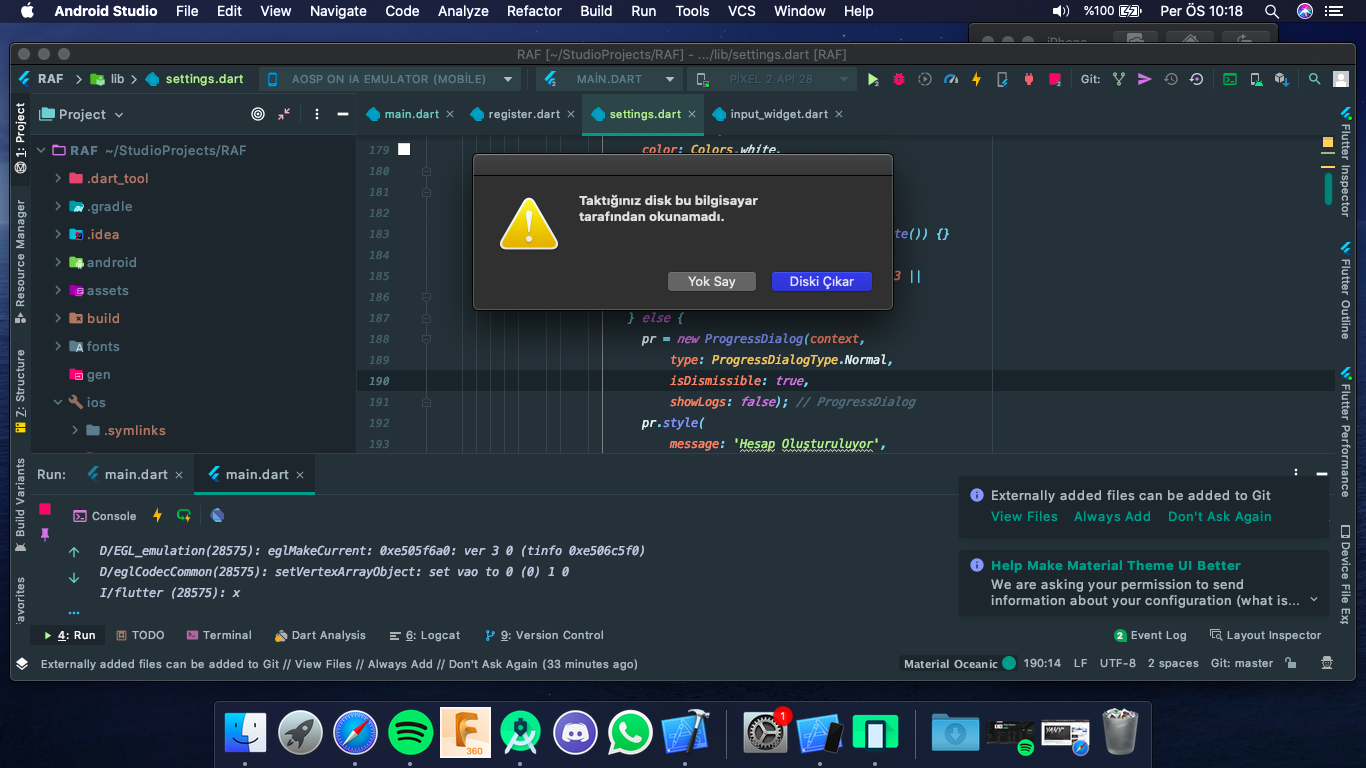The width and height of the screenshot is (1366, 768).
Task: Expand the android folder in project tree
Action: tap(58, 262)
